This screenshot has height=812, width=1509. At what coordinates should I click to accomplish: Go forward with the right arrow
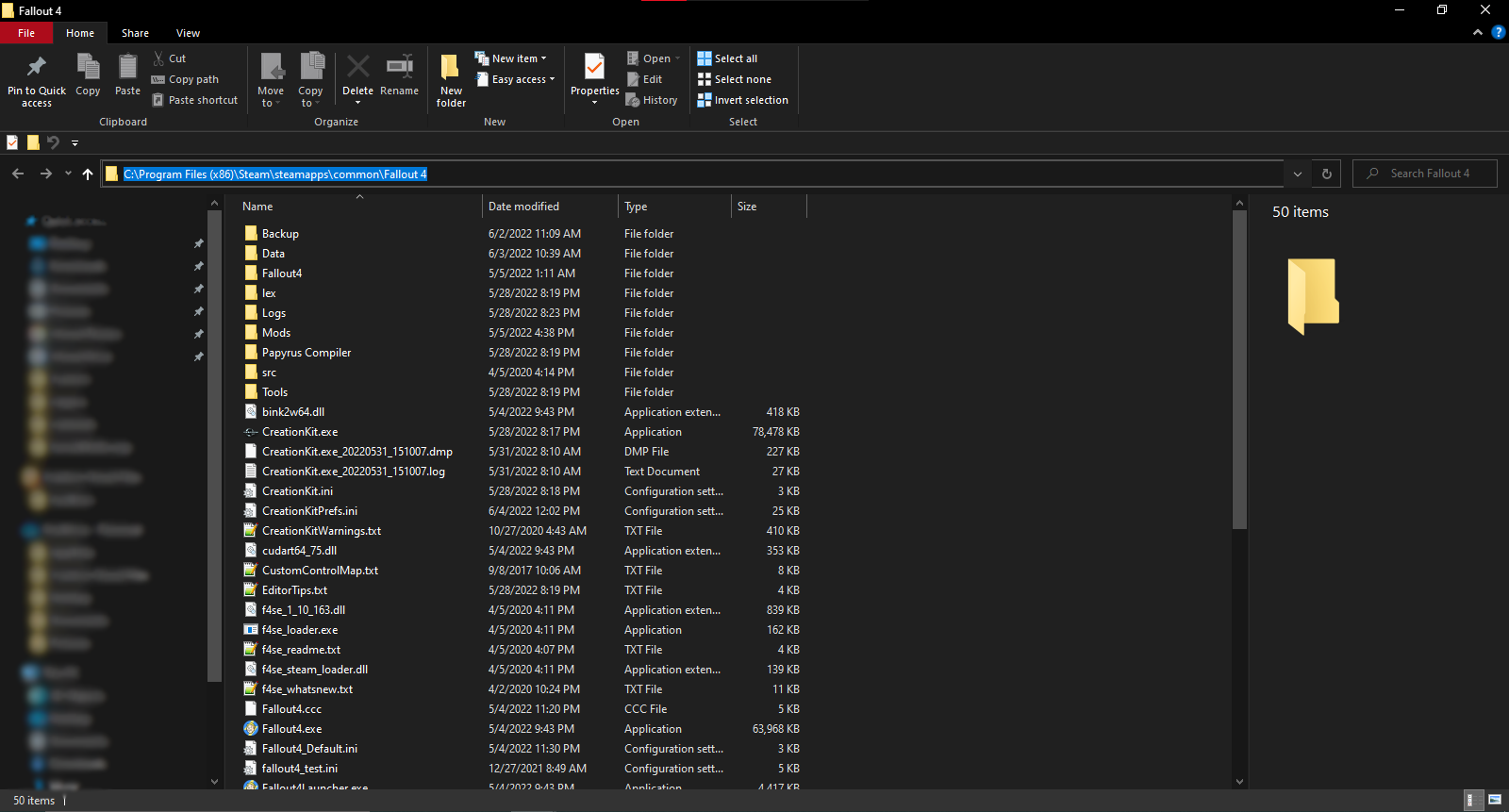45,174
